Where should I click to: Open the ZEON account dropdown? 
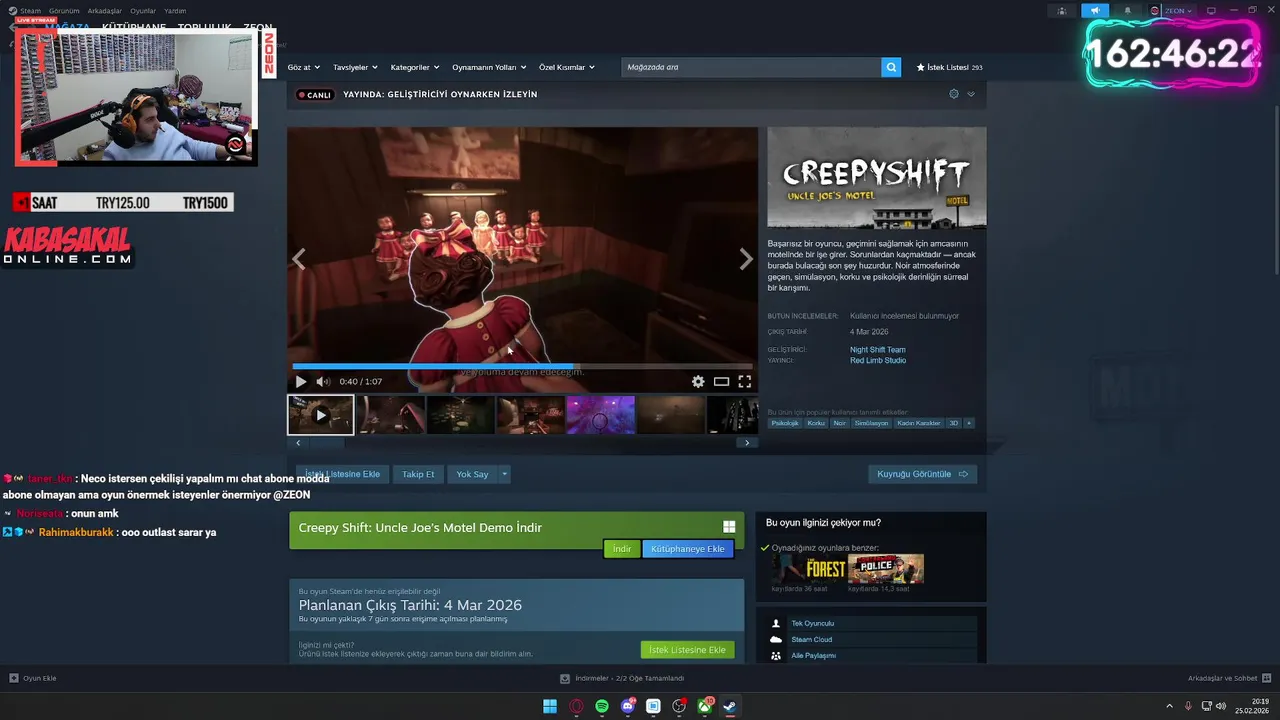1171,11
